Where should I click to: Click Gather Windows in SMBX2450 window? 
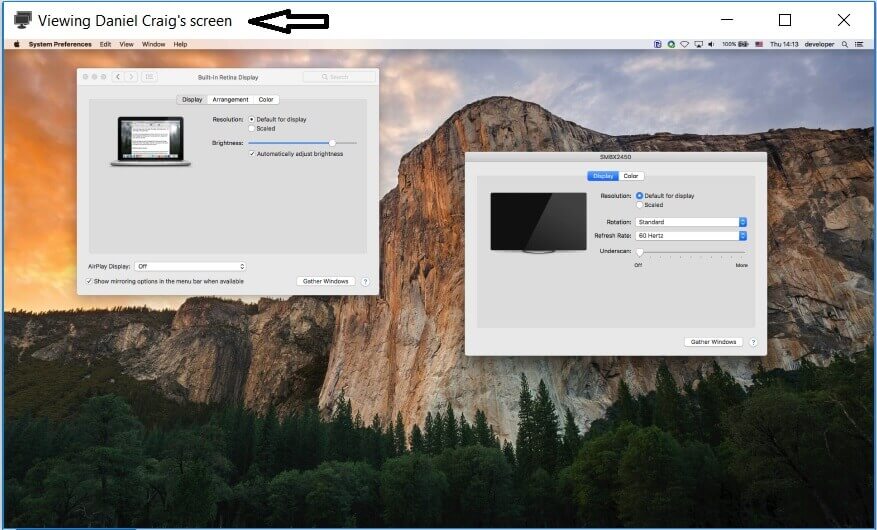click(713, 342)
